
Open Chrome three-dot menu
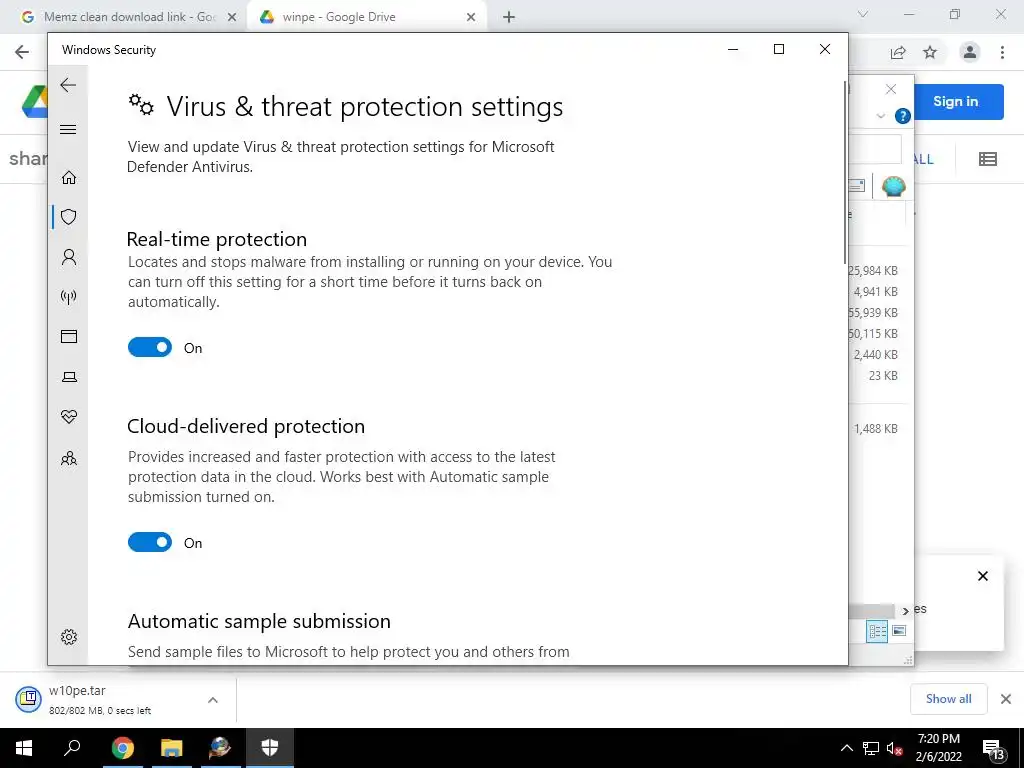[x=1002, y=52]
